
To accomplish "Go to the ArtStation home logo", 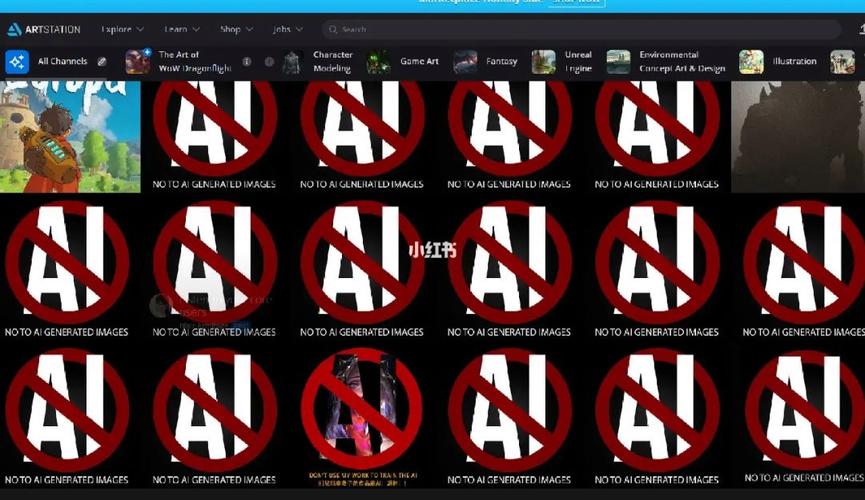I will (44, 29).
